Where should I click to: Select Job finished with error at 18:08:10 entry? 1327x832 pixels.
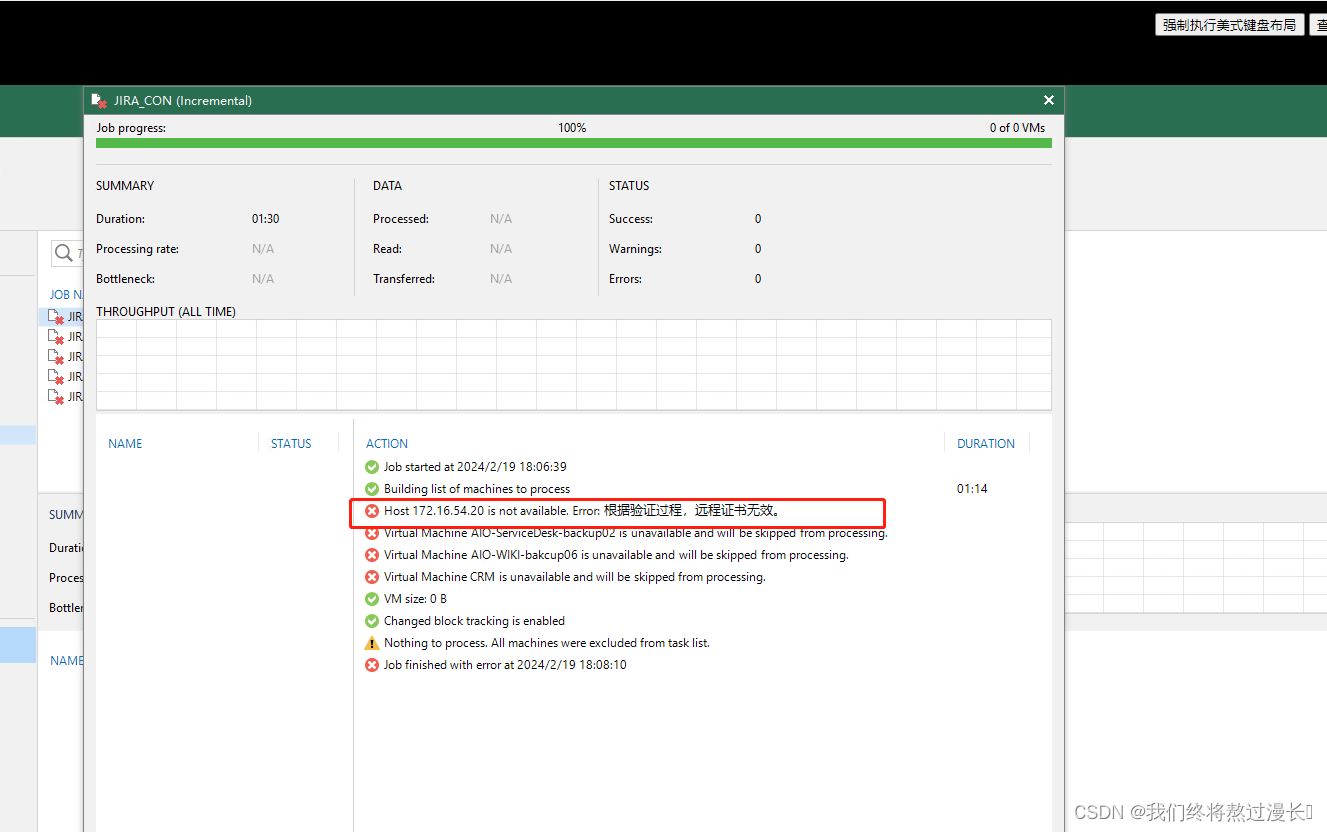(x=505, y=665)
